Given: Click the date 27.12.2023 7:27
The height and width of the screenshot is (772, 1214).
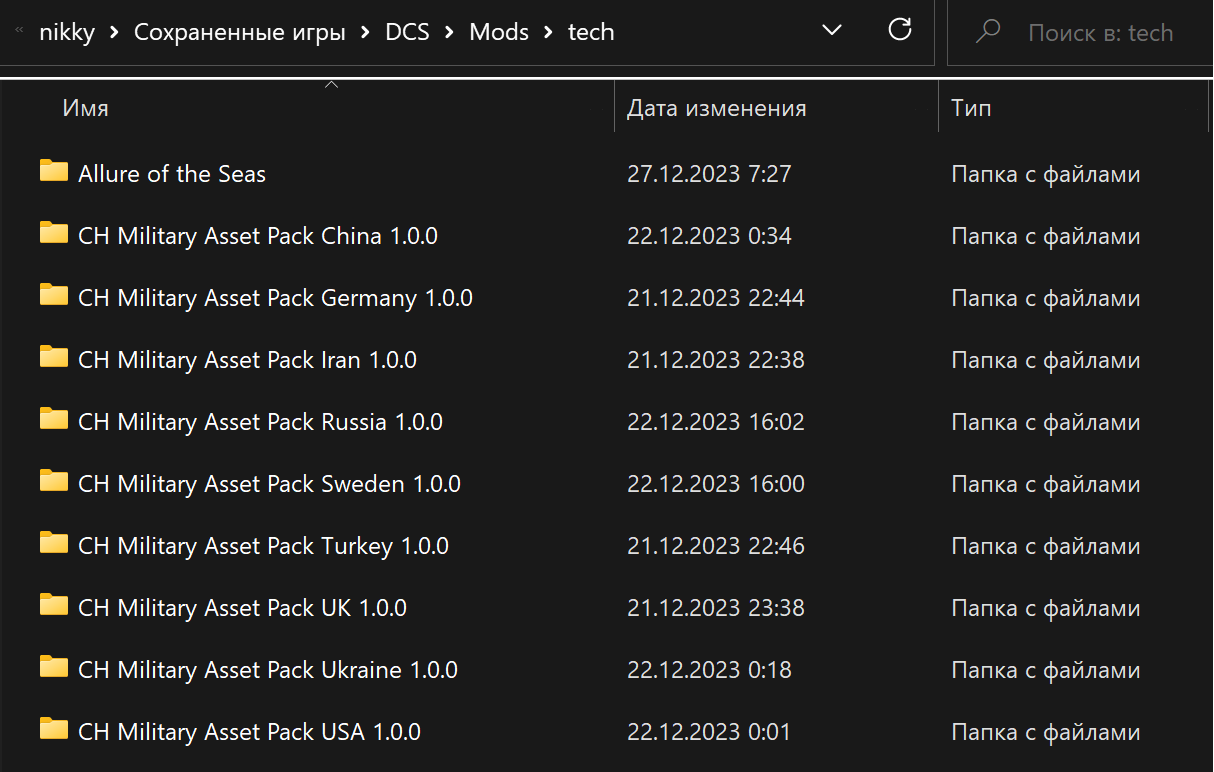Looking at the screenshot, I should click(709, 174).
